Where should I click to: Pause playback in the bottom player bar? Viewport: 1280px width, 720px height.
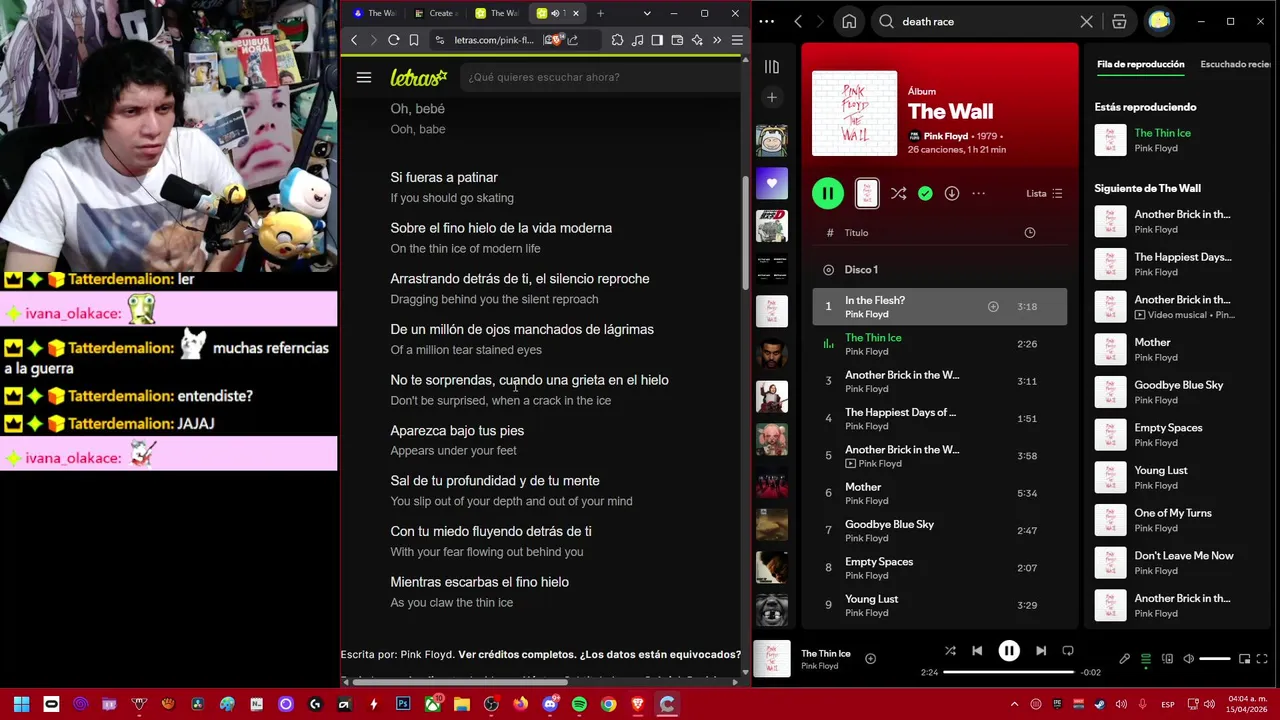point(1009,651)
